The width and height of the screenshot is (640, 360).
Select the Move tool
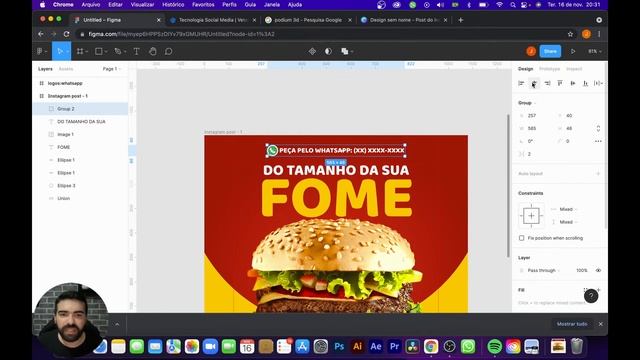coord(61,51)
